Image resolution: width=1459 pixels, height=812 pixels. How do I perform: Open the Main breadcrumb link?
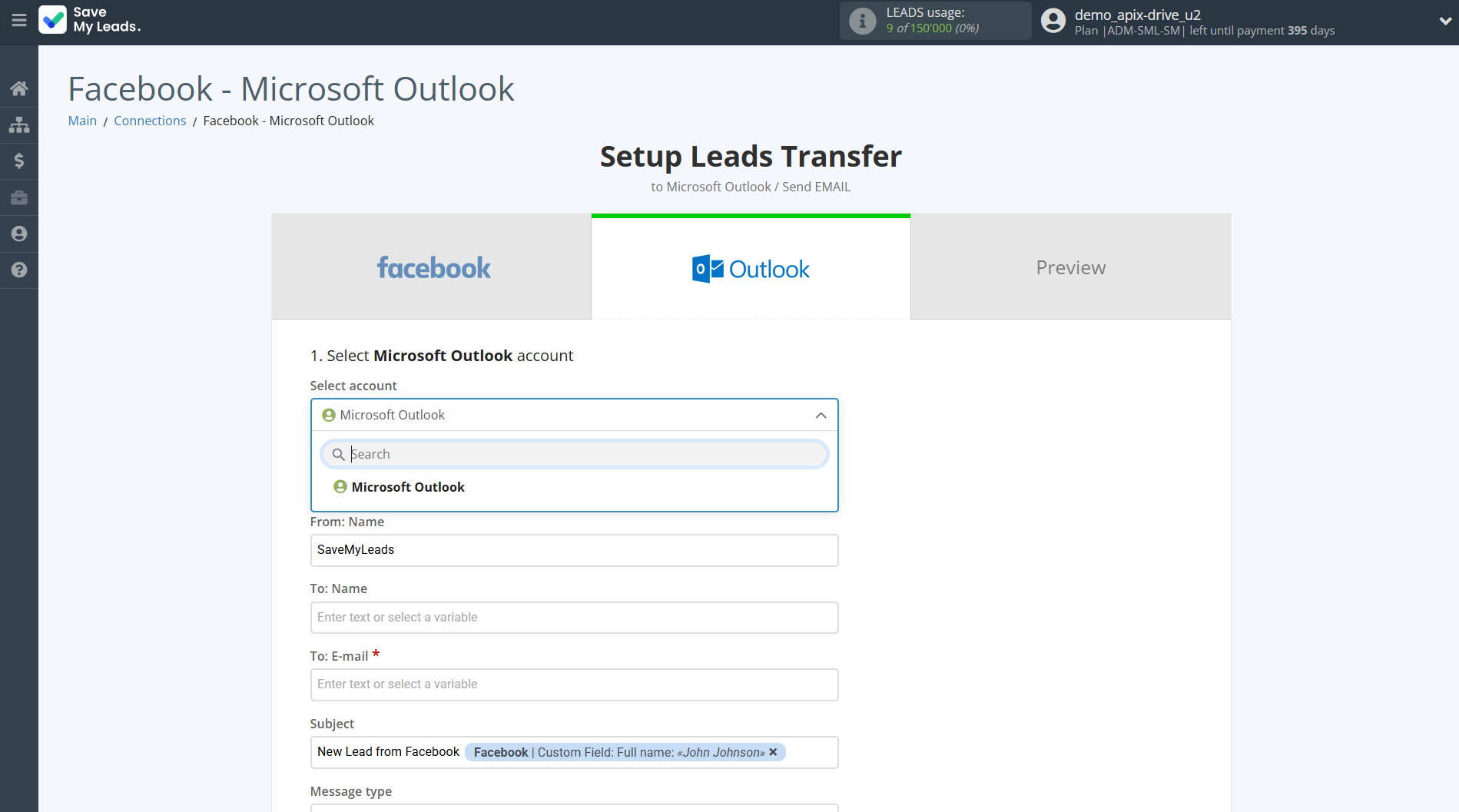pyautogui.click(x=81, y=121)
